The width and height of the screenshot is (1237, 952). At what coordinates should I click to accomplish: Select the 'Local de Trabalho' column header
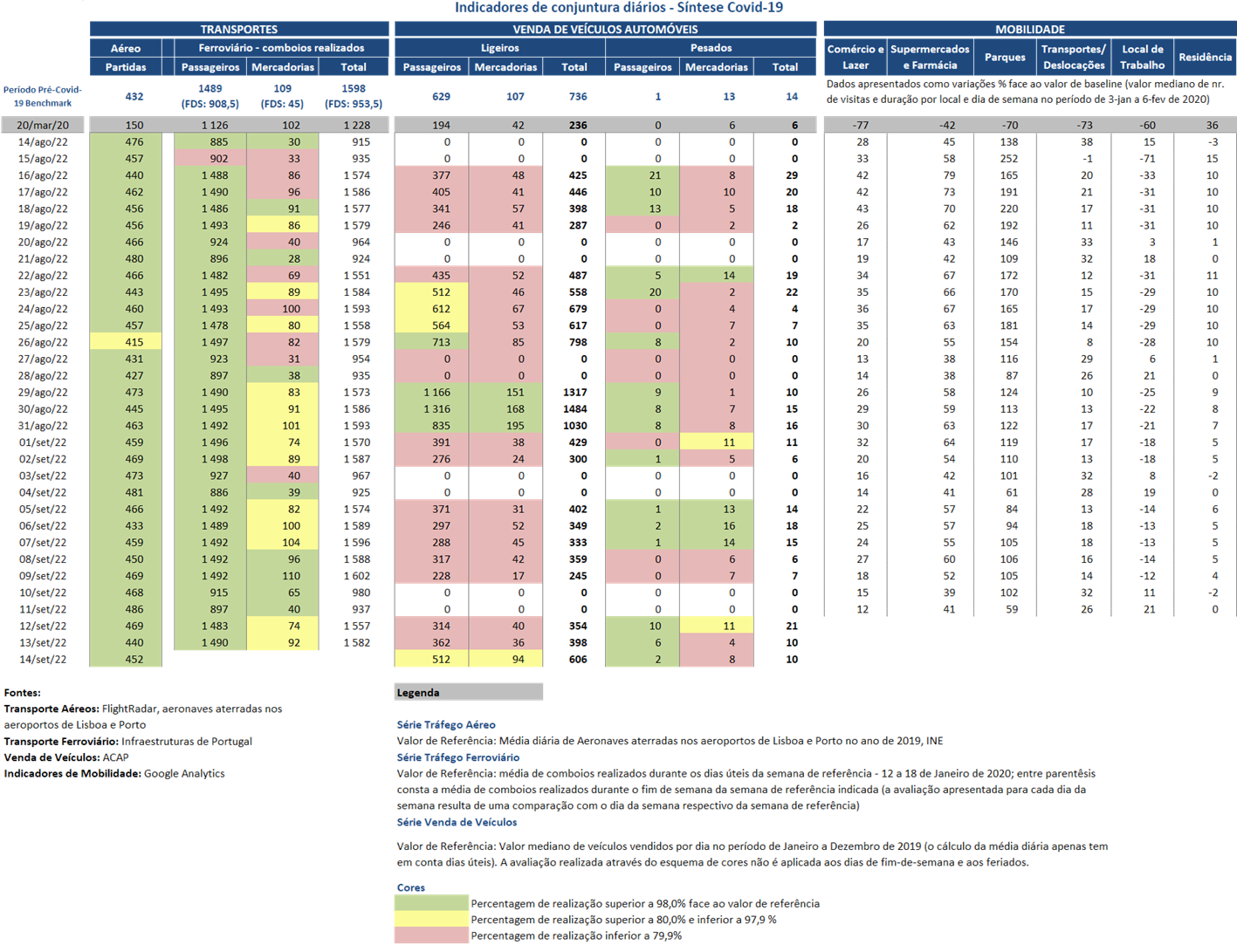(1143, 58)
